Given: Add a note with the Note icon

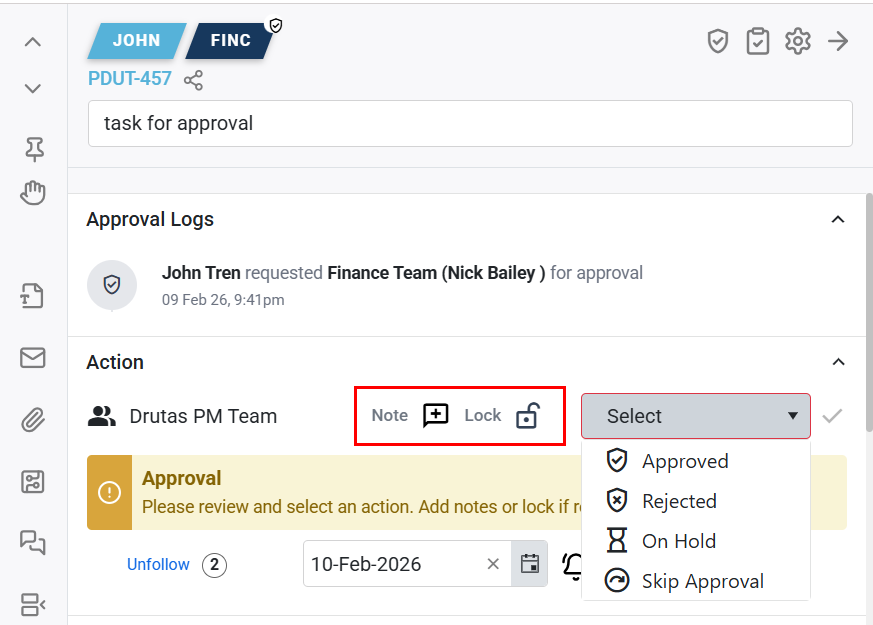Looking at the screenshot, I should (x=436, y=416).
